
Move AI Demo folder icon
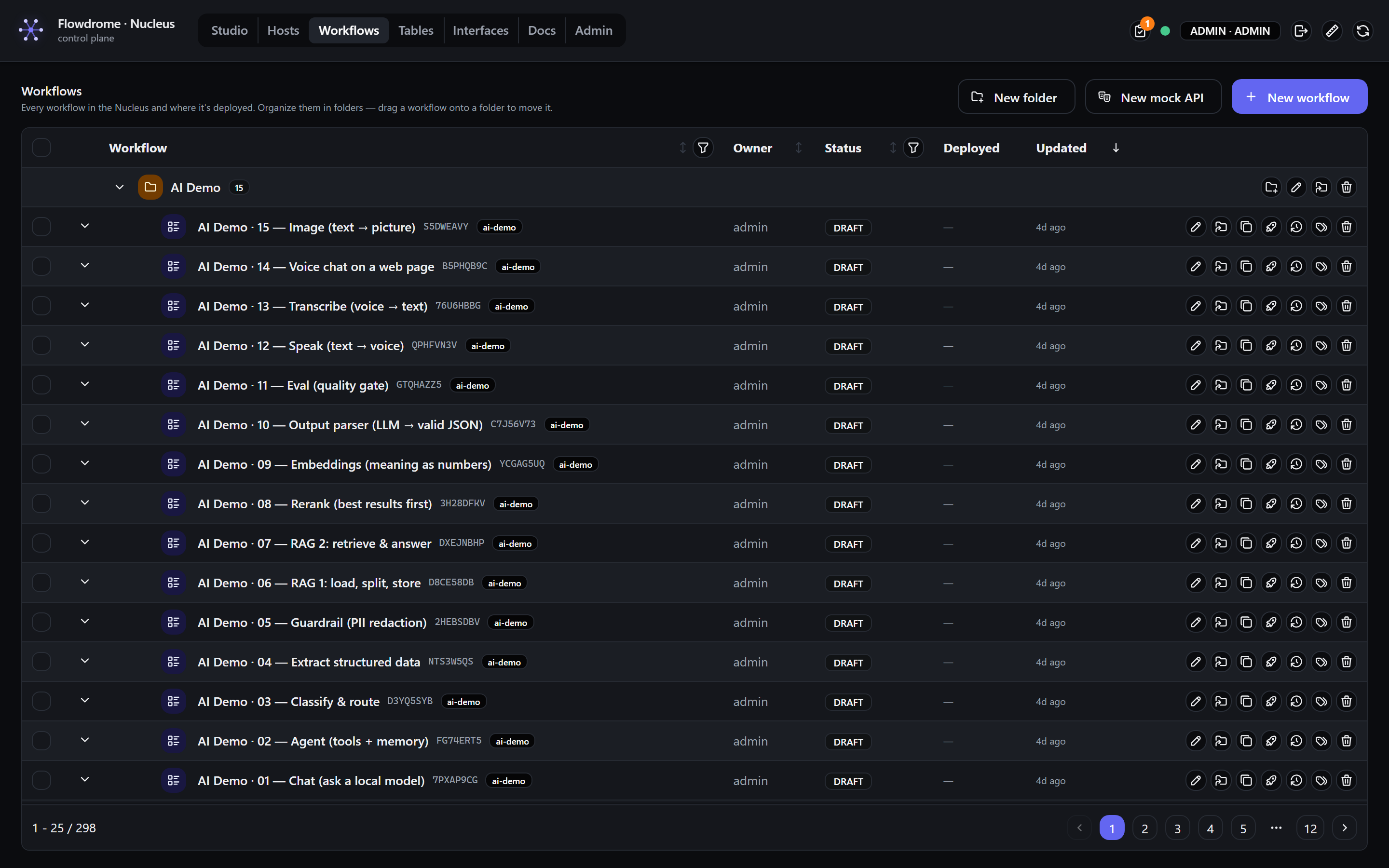click(1321, 187)
